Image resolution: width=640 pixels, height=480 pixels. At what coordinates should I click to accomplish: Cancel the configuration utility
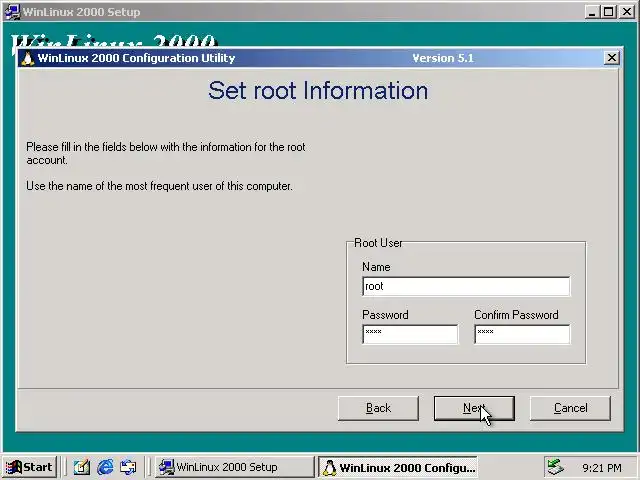(570, 408)
